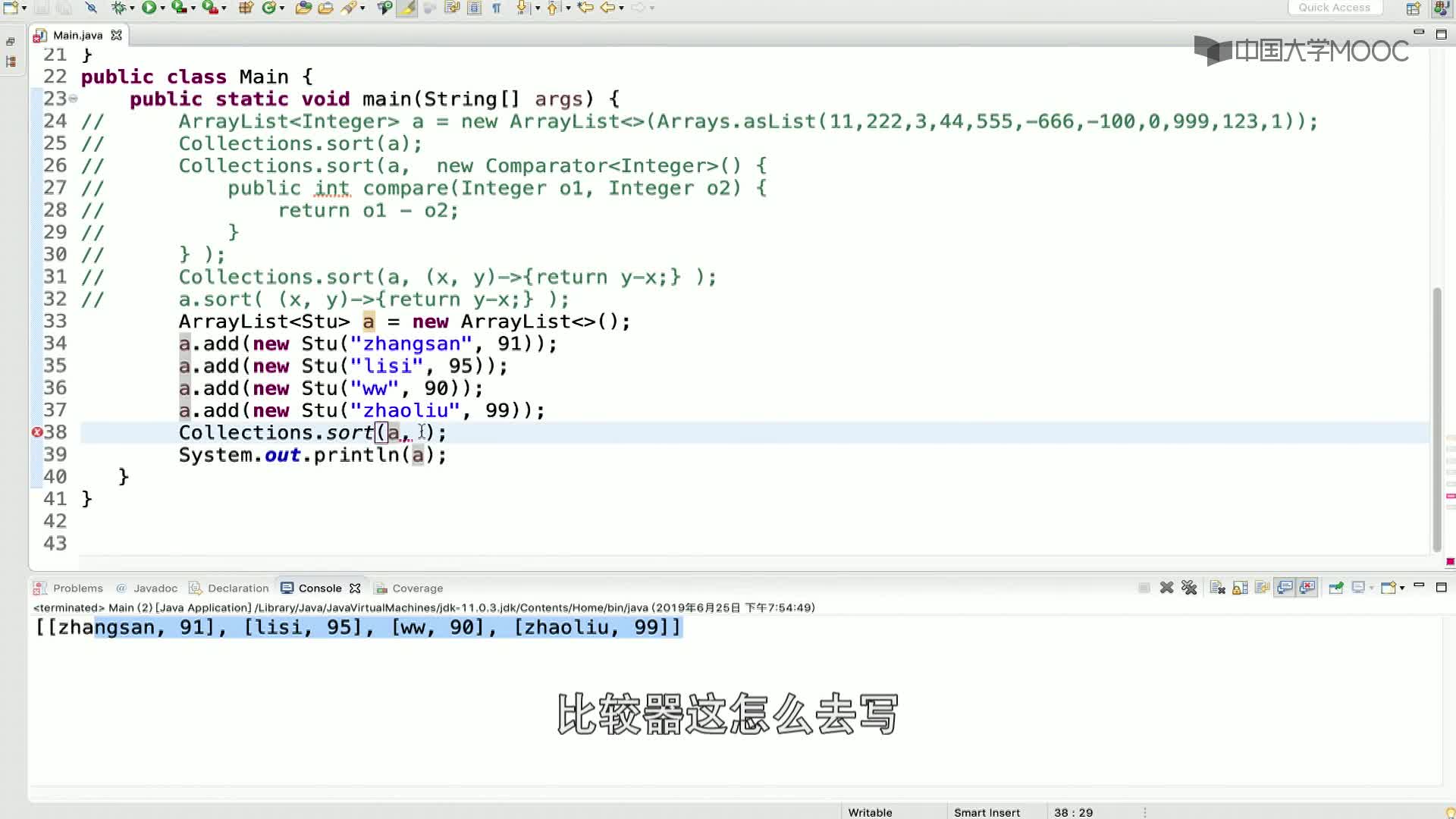The width and height of the screenshot is (1456, 819).
Task: Toggle Mark Occurrences highlighter icon
Action: point(407,8)
